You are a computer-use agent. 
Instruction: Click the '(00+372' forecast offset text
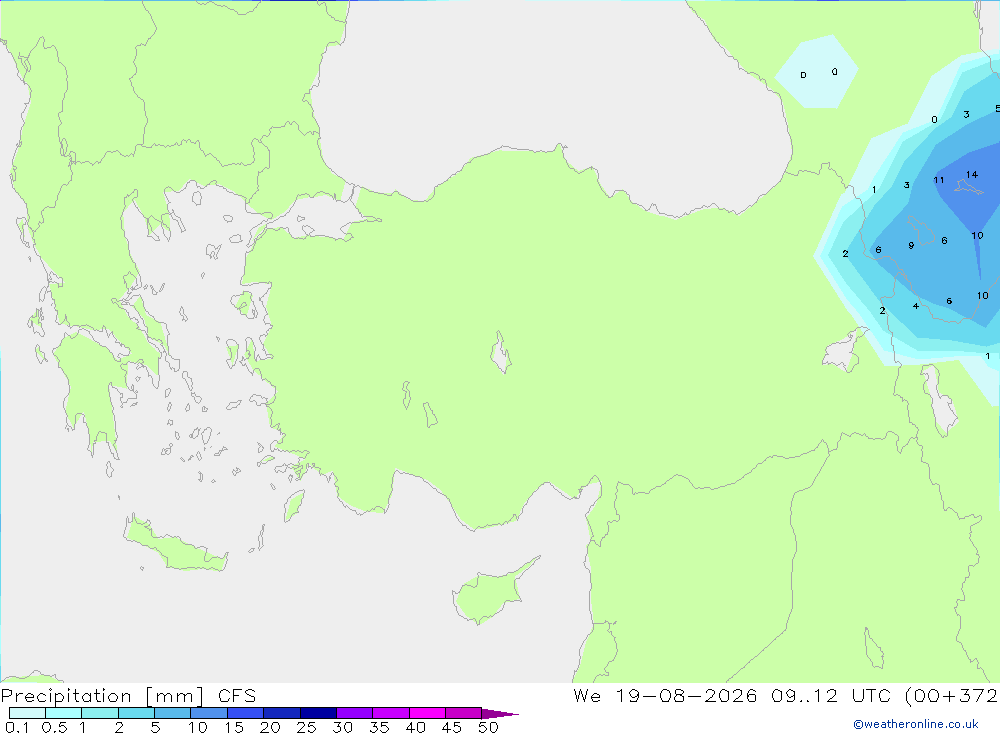[951, 696]
